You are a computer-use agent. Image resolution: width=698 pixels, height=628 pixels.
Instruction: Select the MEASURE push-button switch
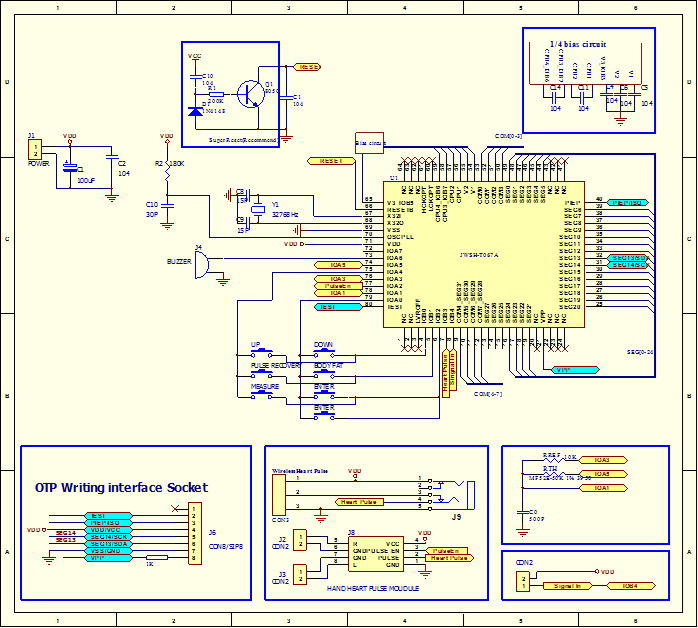pyautogui.click(x=262, y=394)
